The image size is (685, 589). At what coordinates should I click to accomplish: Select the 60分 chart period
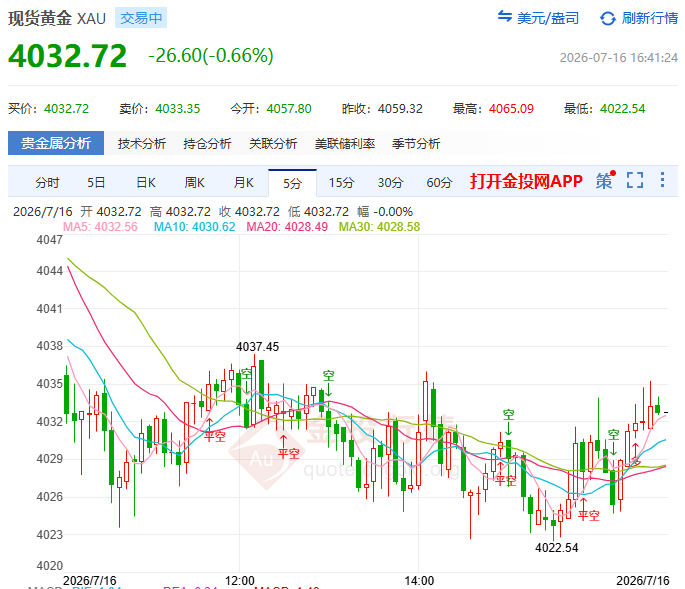pos(439,182)
